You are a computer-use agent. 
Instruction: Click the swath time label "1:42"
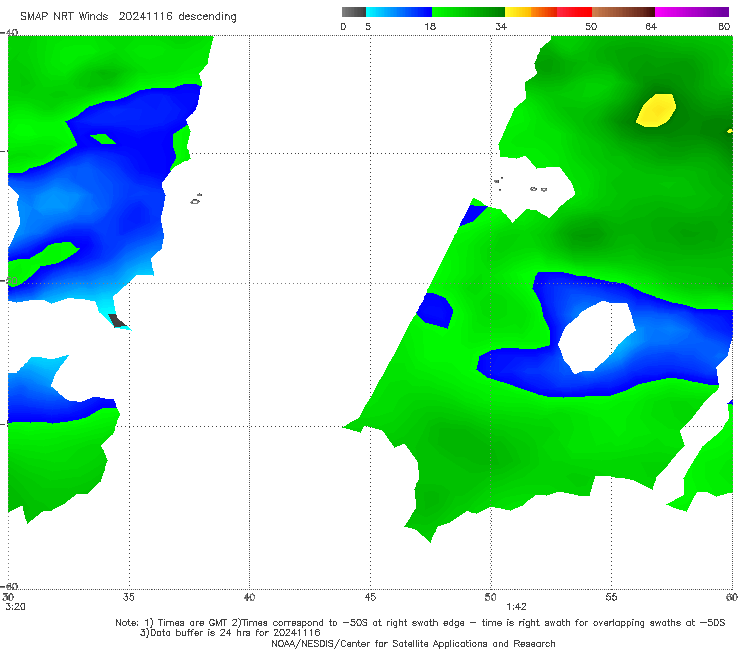point(516,607)
